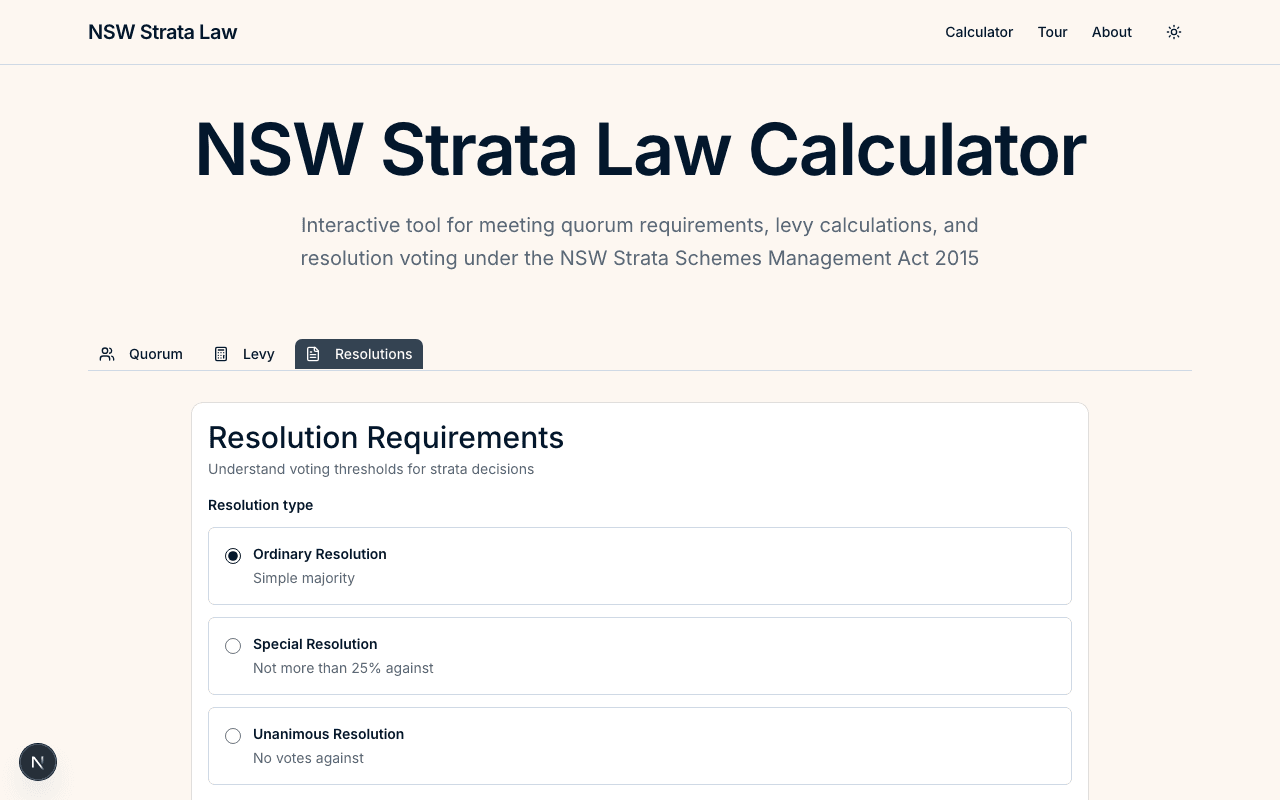Select the Unanimous Resolution radio button
The image size is (1280, 800).
233,736
